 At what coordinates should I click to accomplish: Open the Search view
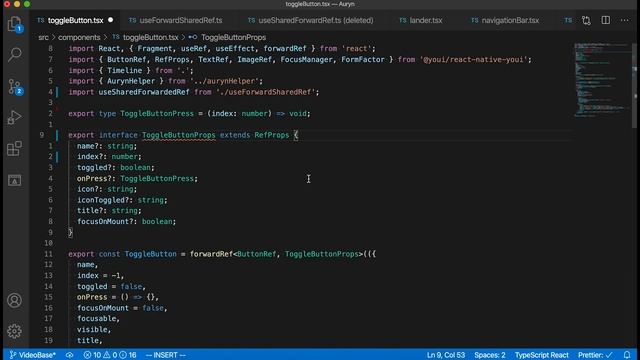tap(15, 54)
